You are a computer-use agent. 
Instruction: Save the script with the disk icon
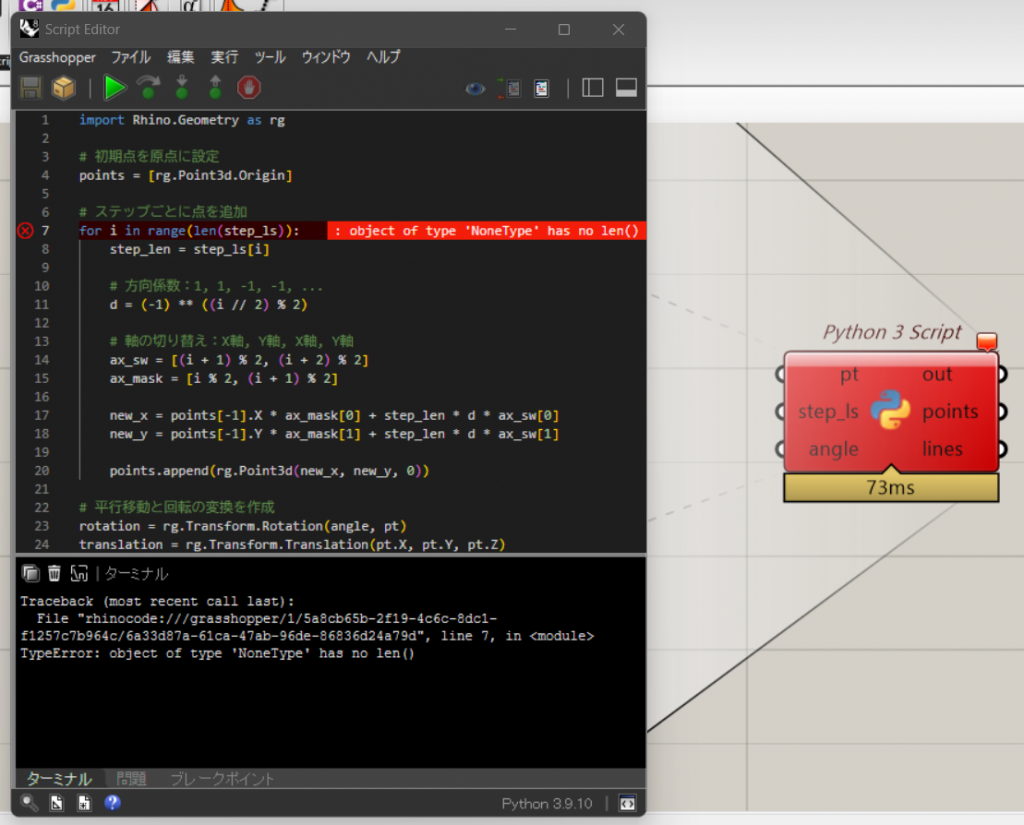pyautogui.click(x=30, y=88)
